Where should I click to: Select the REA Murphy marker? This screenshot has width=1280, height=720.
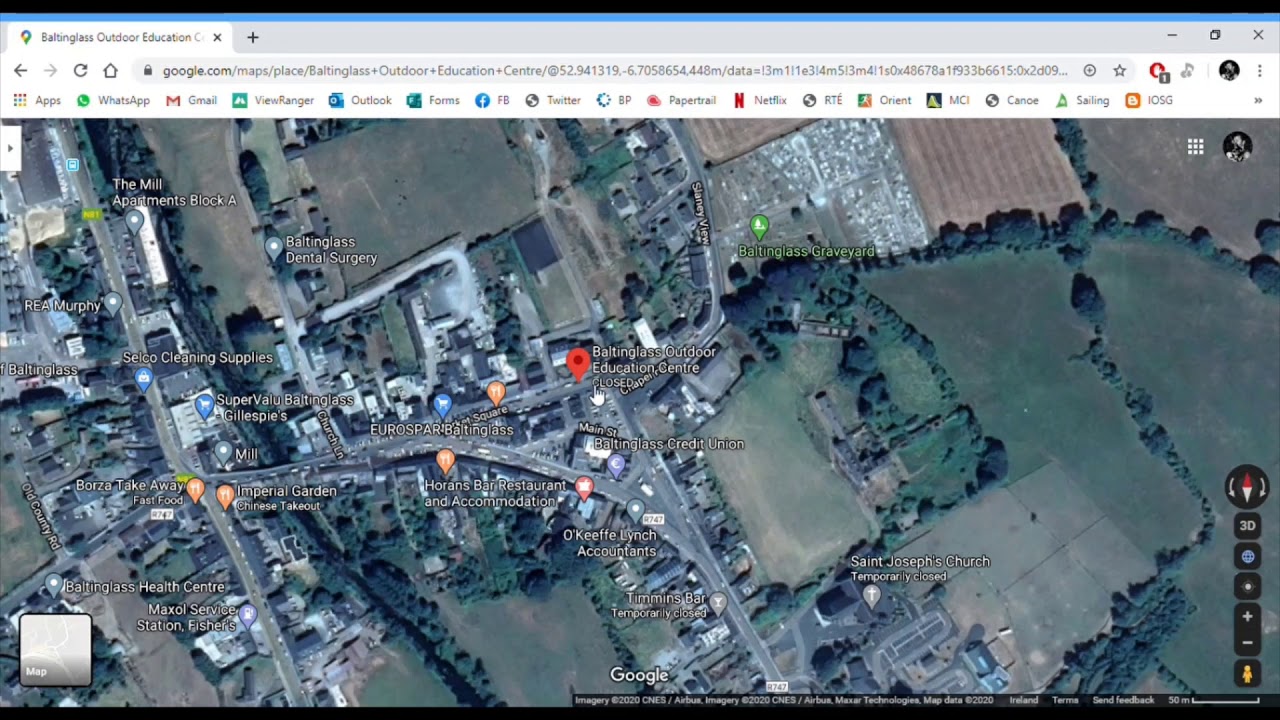pos(113,301)
